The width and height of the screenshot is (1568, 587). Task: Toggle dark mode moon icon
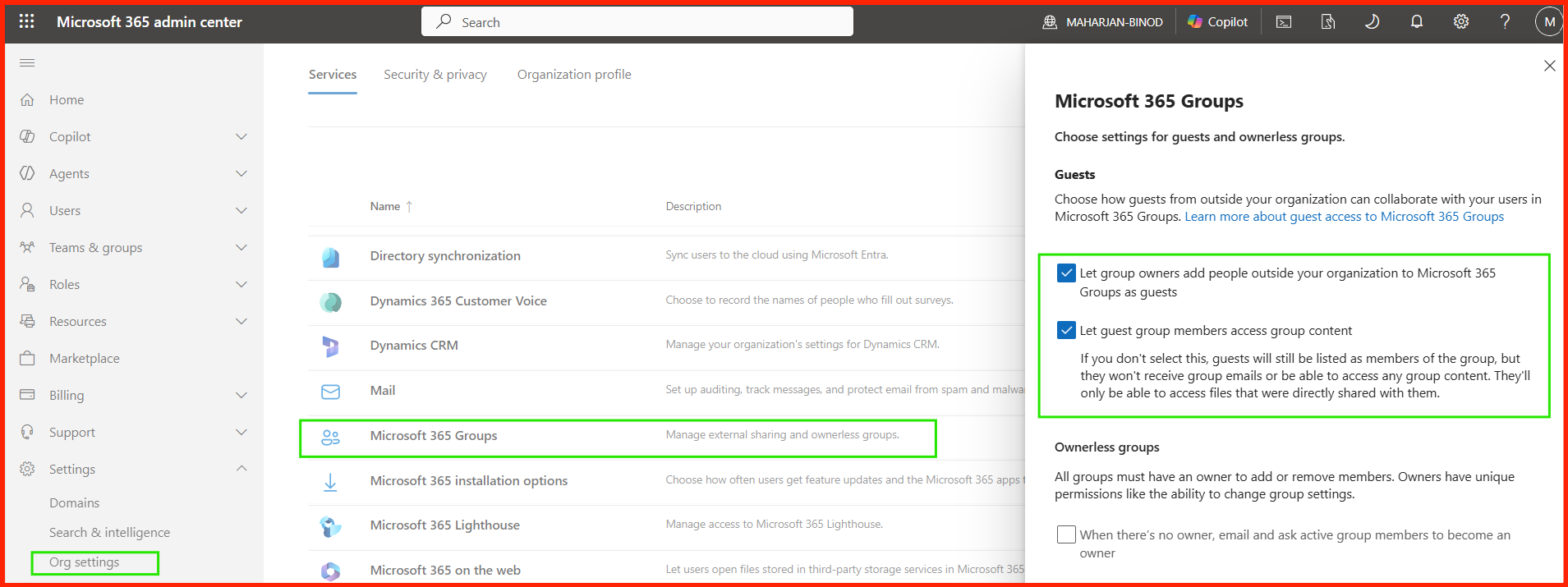(1372, 22)
